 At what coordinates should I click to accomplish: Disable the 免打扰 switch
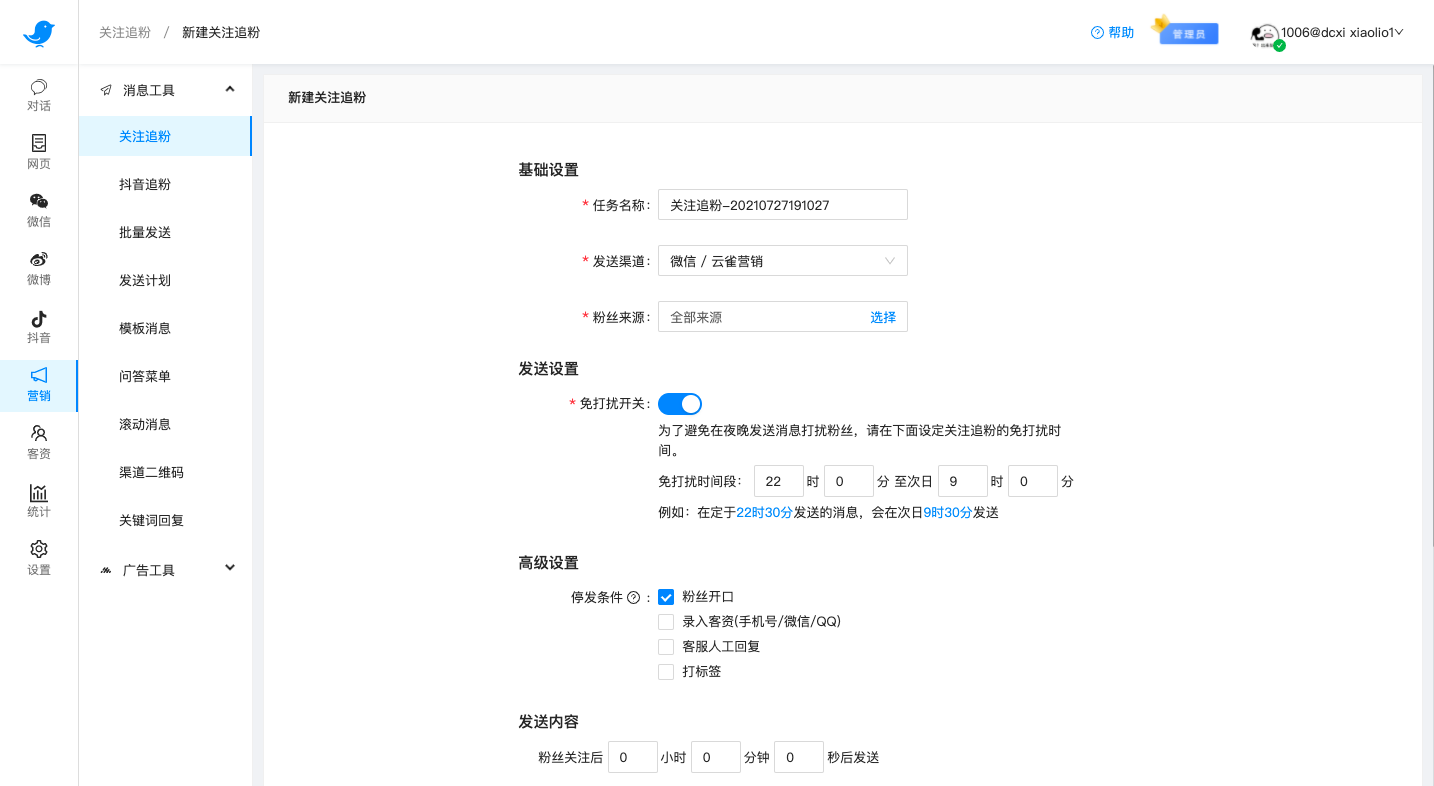680,403
